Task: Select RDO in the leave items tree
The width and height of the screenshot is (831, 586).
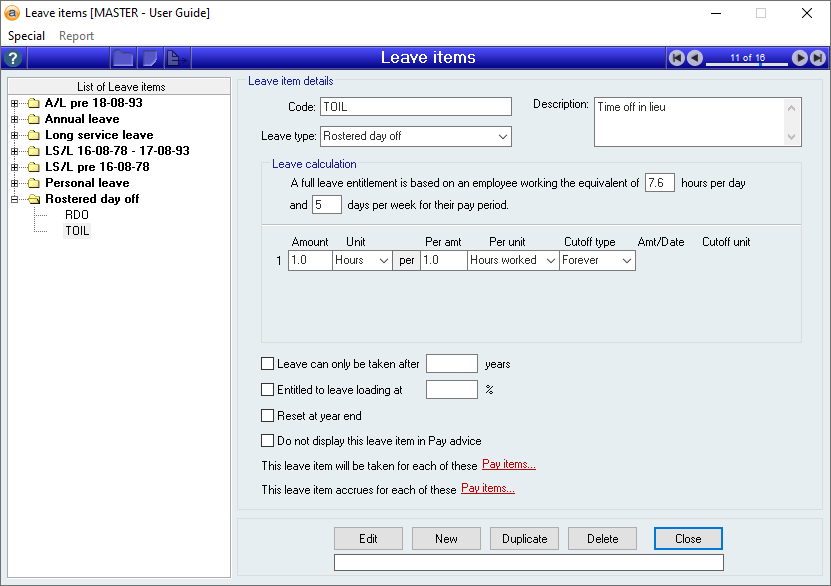Action: [x=76, y=215]
